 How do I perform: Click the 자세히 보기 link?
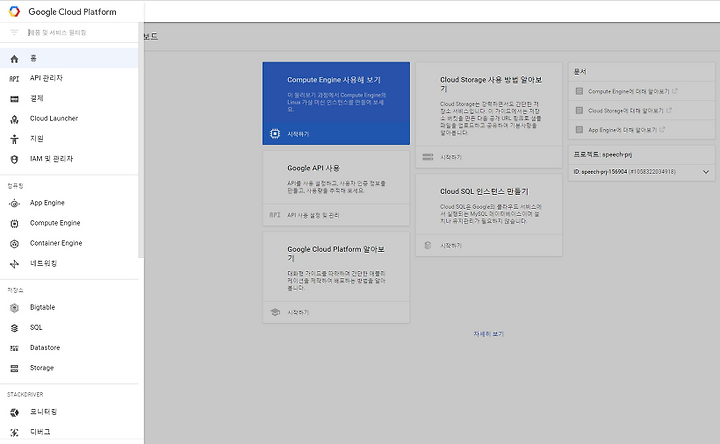[x=489, y=334]
